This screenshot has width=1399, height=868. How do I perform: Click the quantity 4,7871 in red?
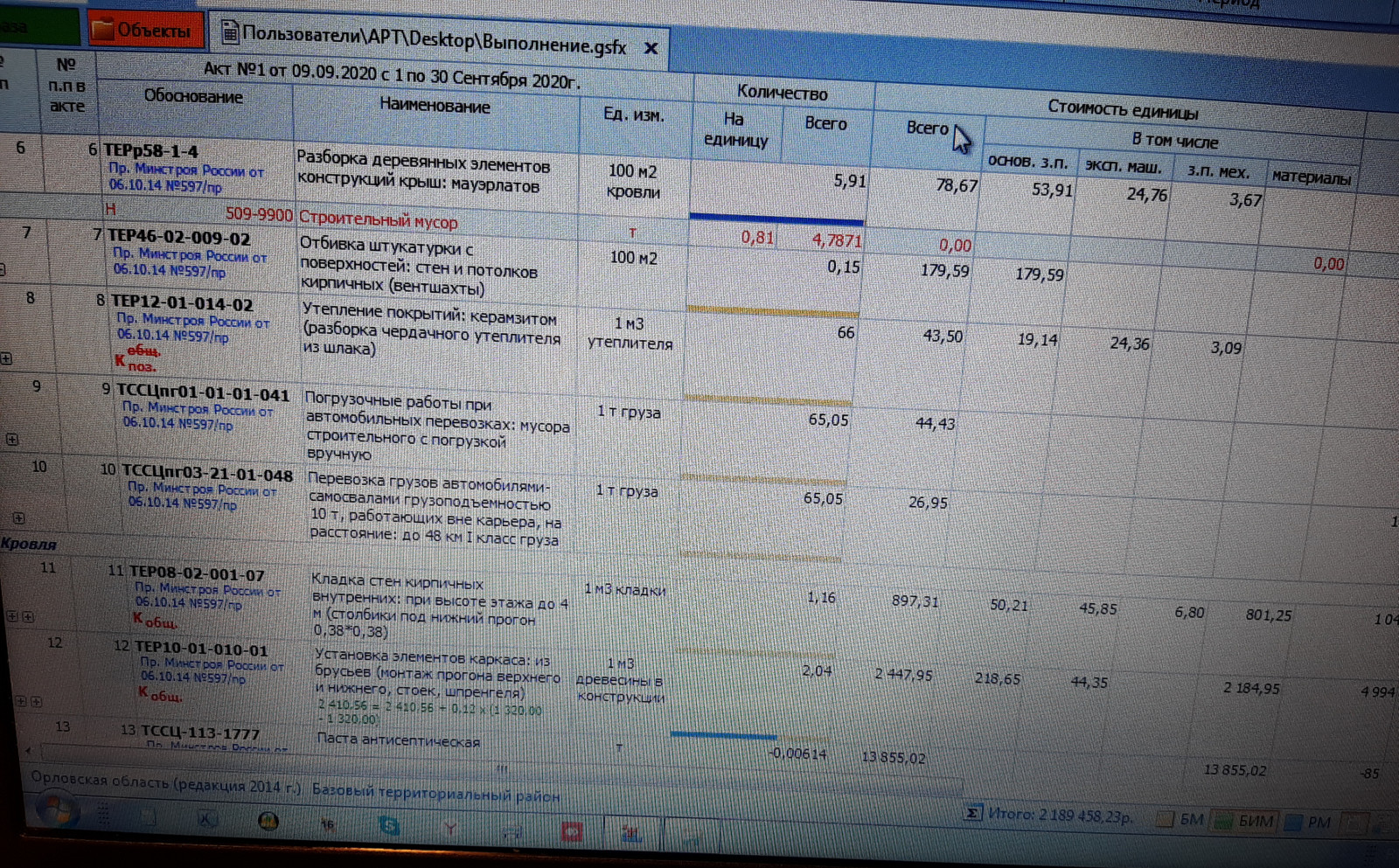coord(837,240)
